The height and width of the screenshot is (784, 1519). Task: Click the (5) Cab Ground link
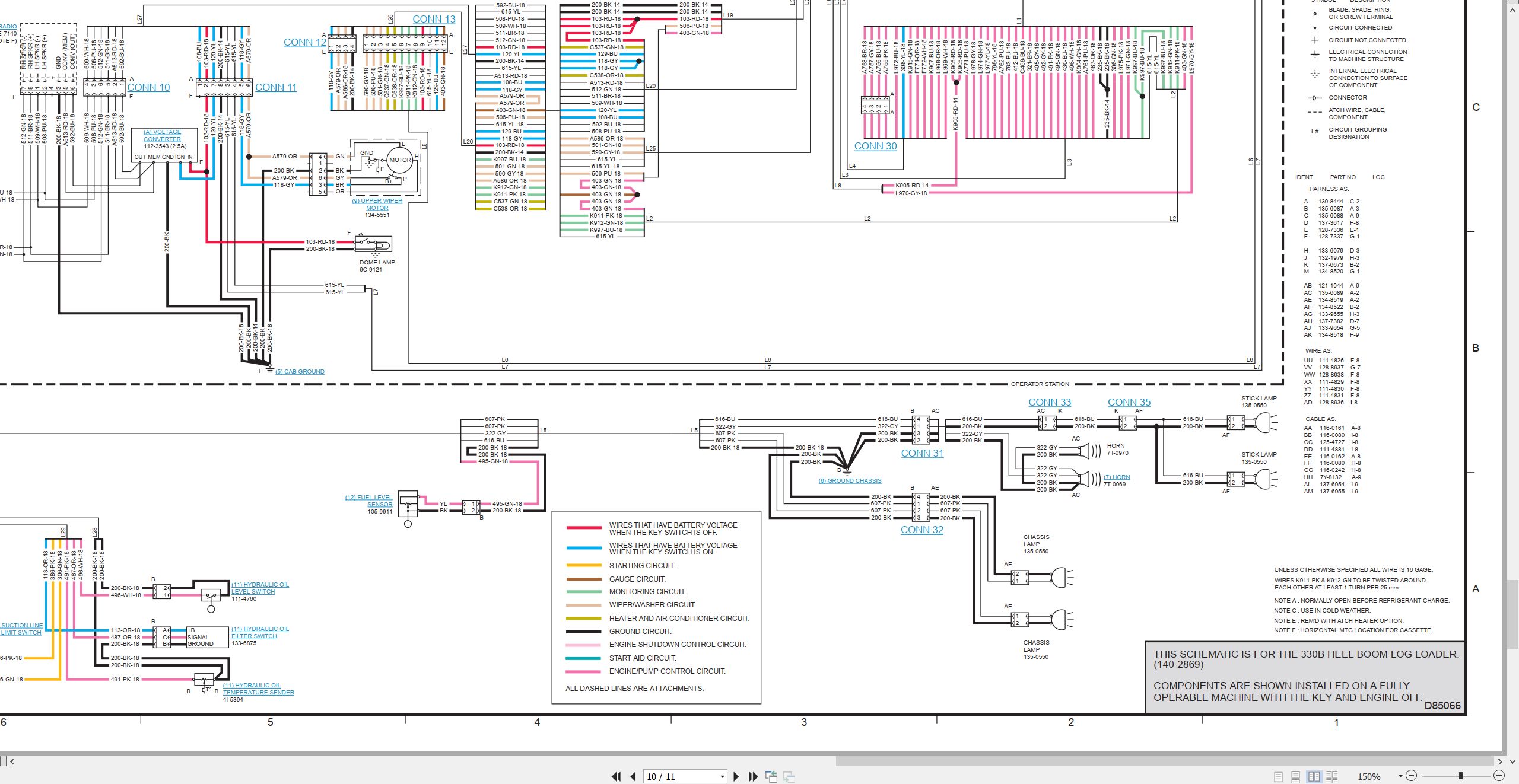[300, 372]
